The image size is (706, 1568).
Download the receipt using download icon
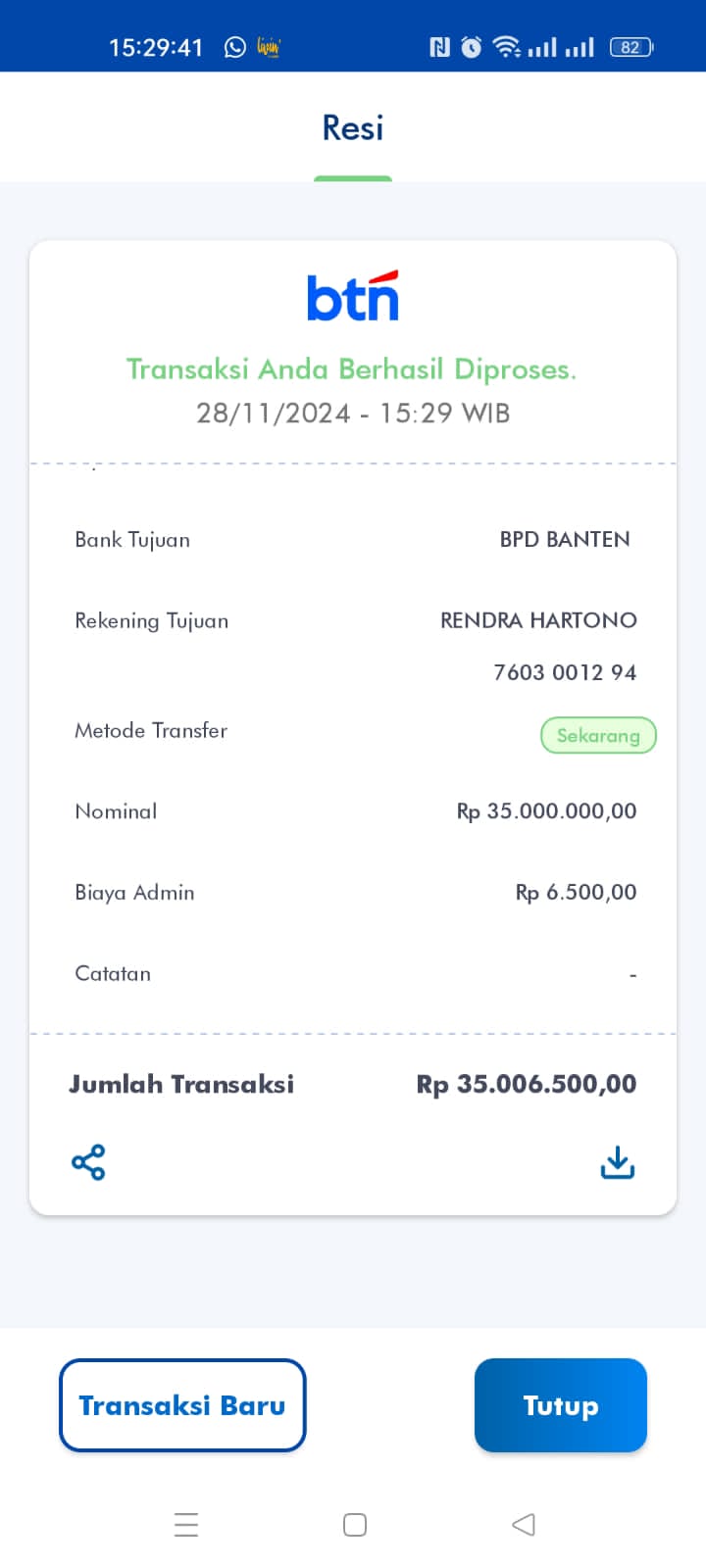click(x=617, y=1162)
